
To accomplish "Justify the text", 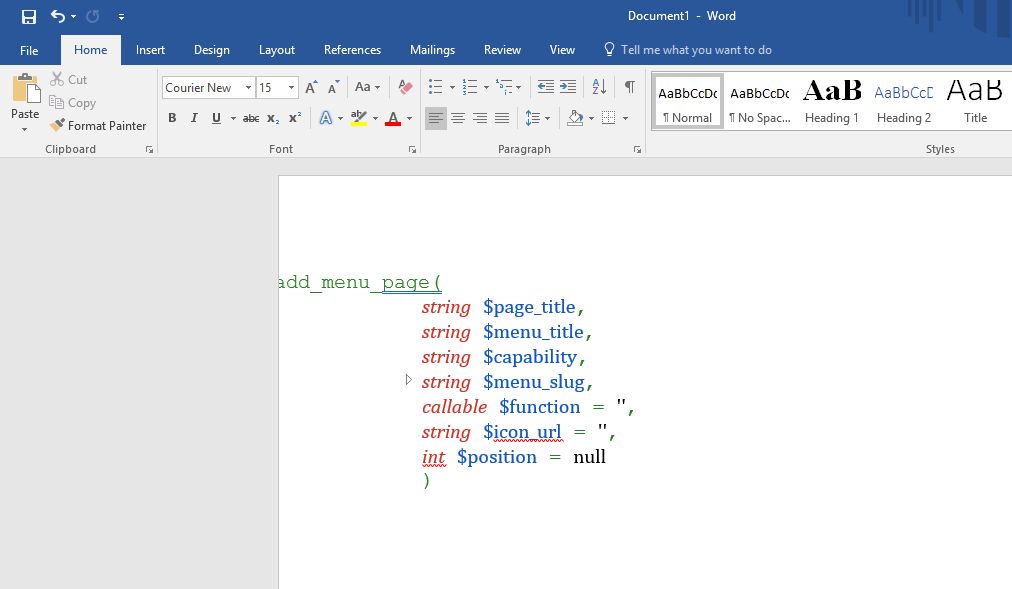I will pyautogui.click(x=502, y=118).
